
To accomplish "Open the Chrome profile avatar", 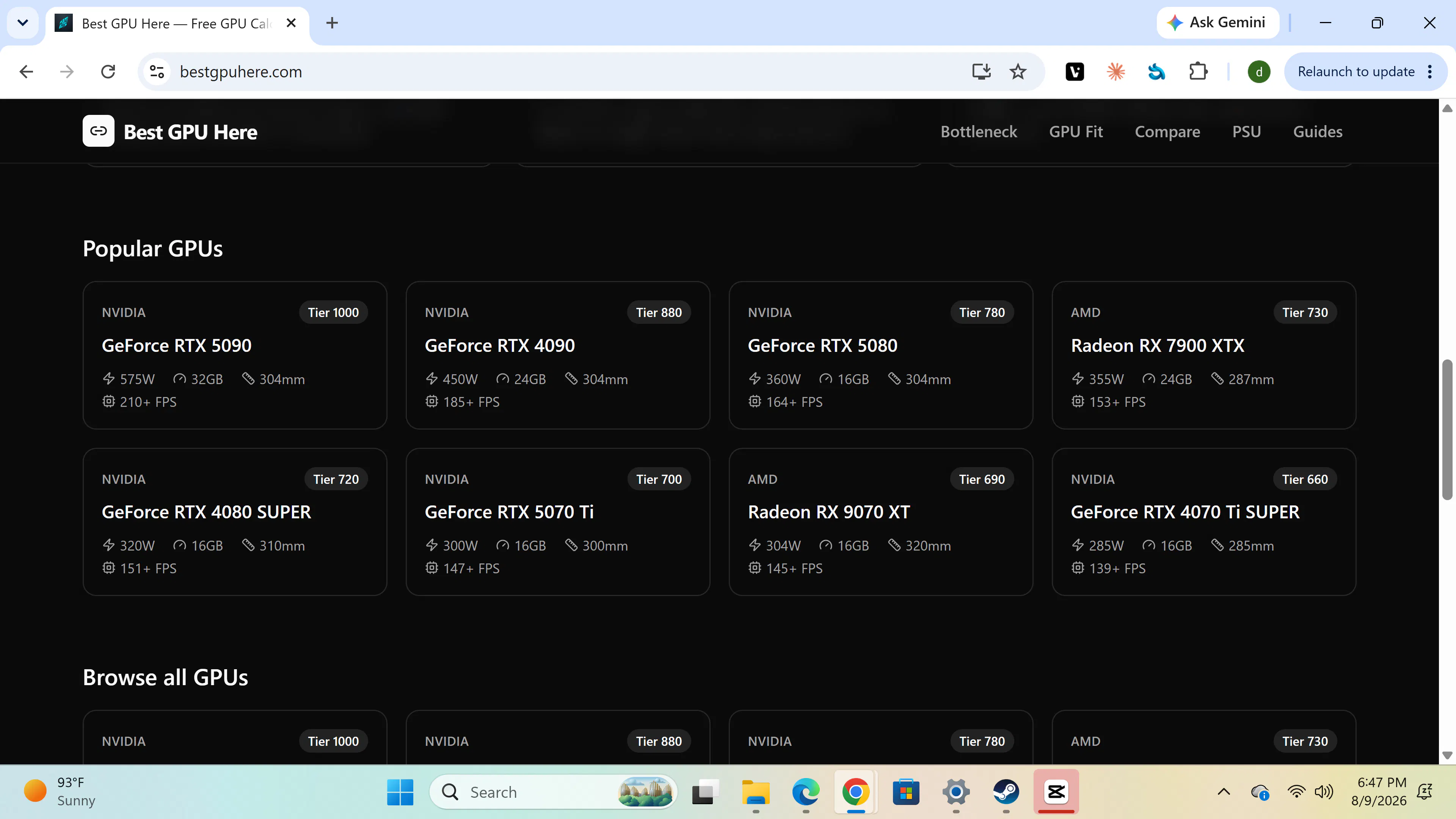I will (1259, 72).
